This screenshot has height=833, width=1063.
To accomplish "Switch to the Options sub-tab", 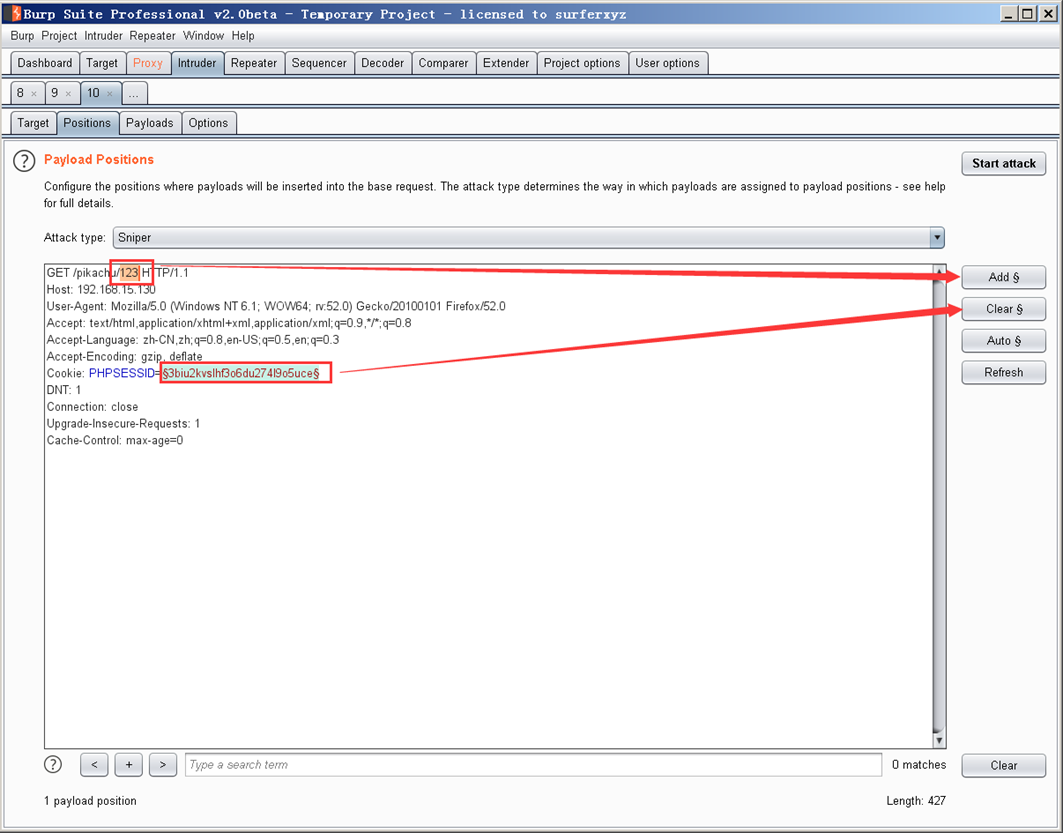I will pyautogui.click(x=208, y=123).
